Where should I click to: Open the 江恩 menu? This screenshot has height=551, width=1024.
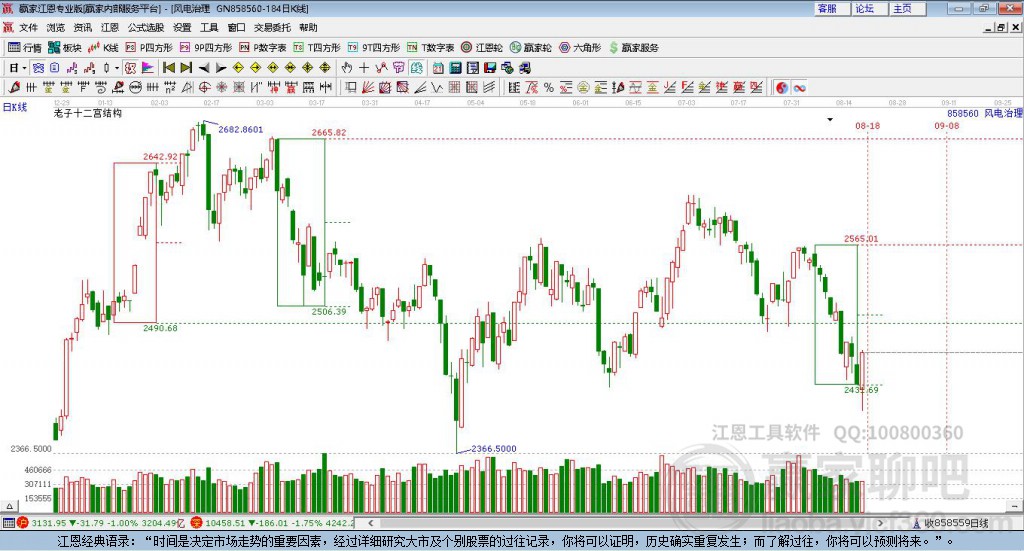click(x=110, y=27)
